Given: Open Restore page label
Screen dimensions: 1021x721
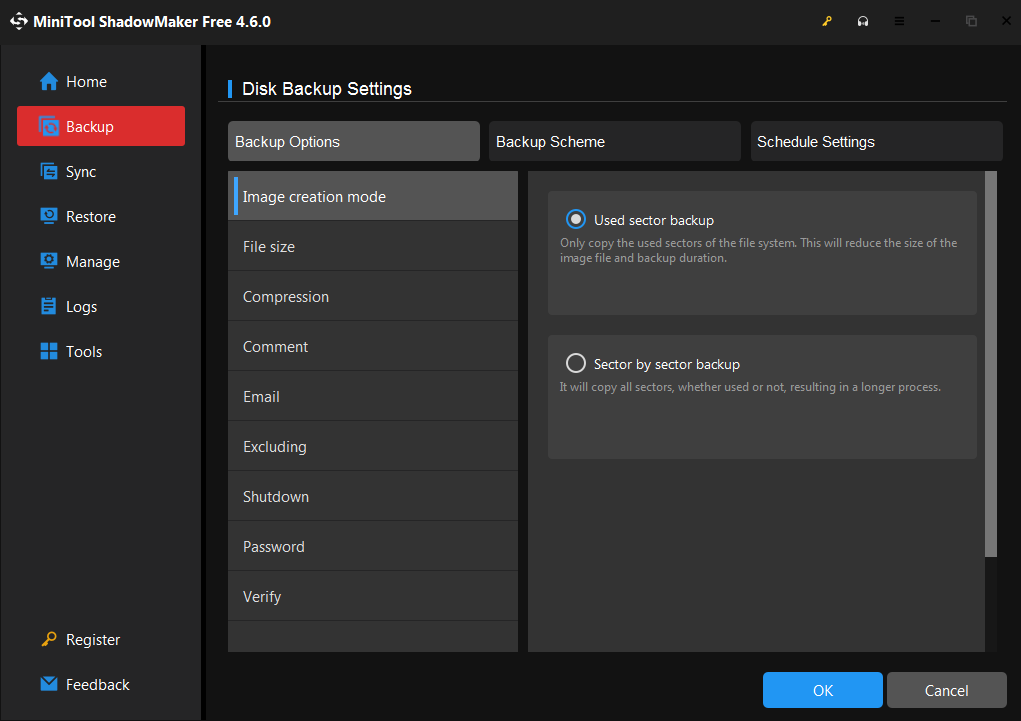Looking at the screenshot, I should point(91,217).
